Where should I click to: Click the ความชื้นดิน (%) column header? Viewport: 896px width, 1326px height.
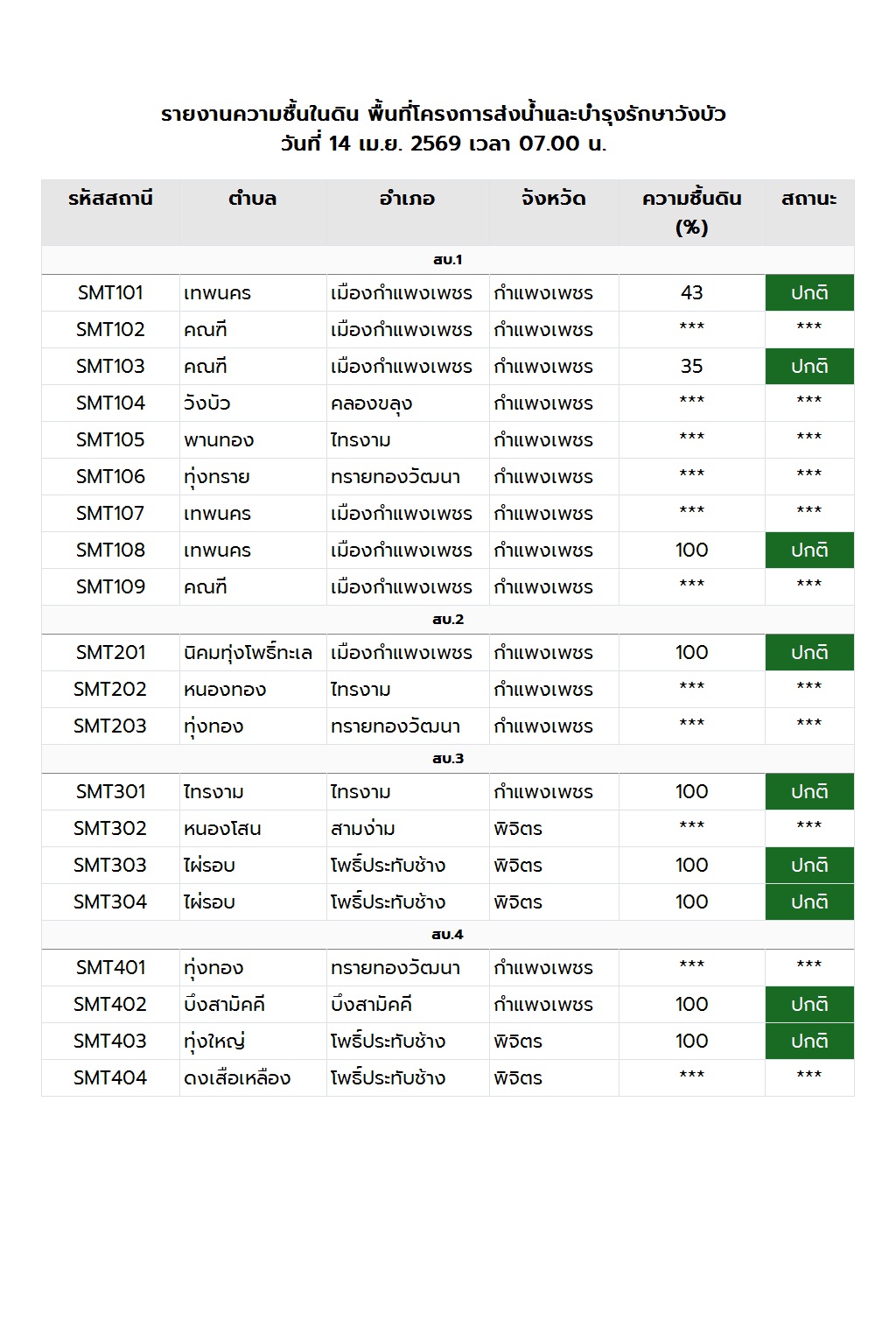691,213
